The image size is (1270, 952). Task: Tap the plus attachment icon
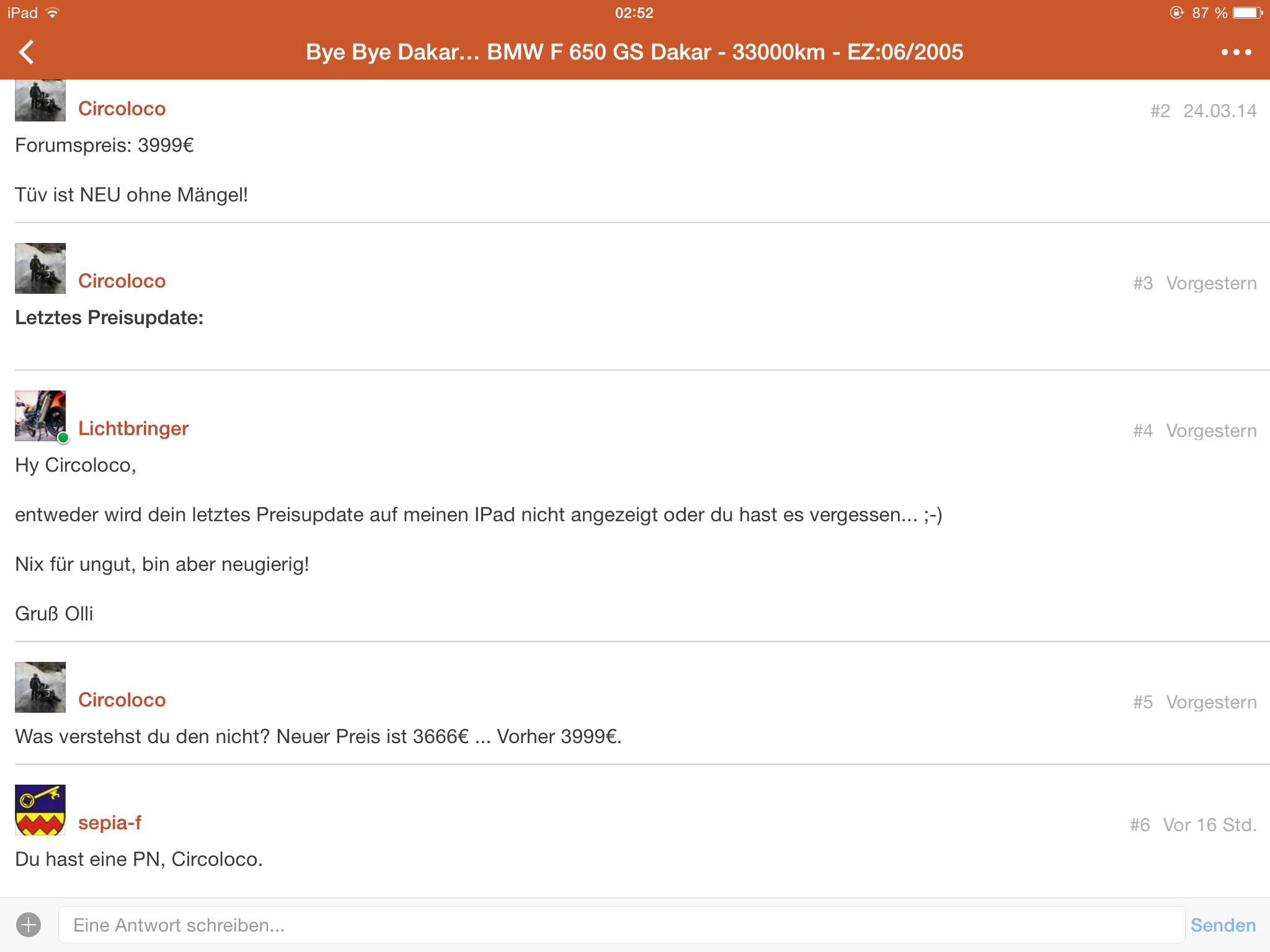[x=29, y=925]
